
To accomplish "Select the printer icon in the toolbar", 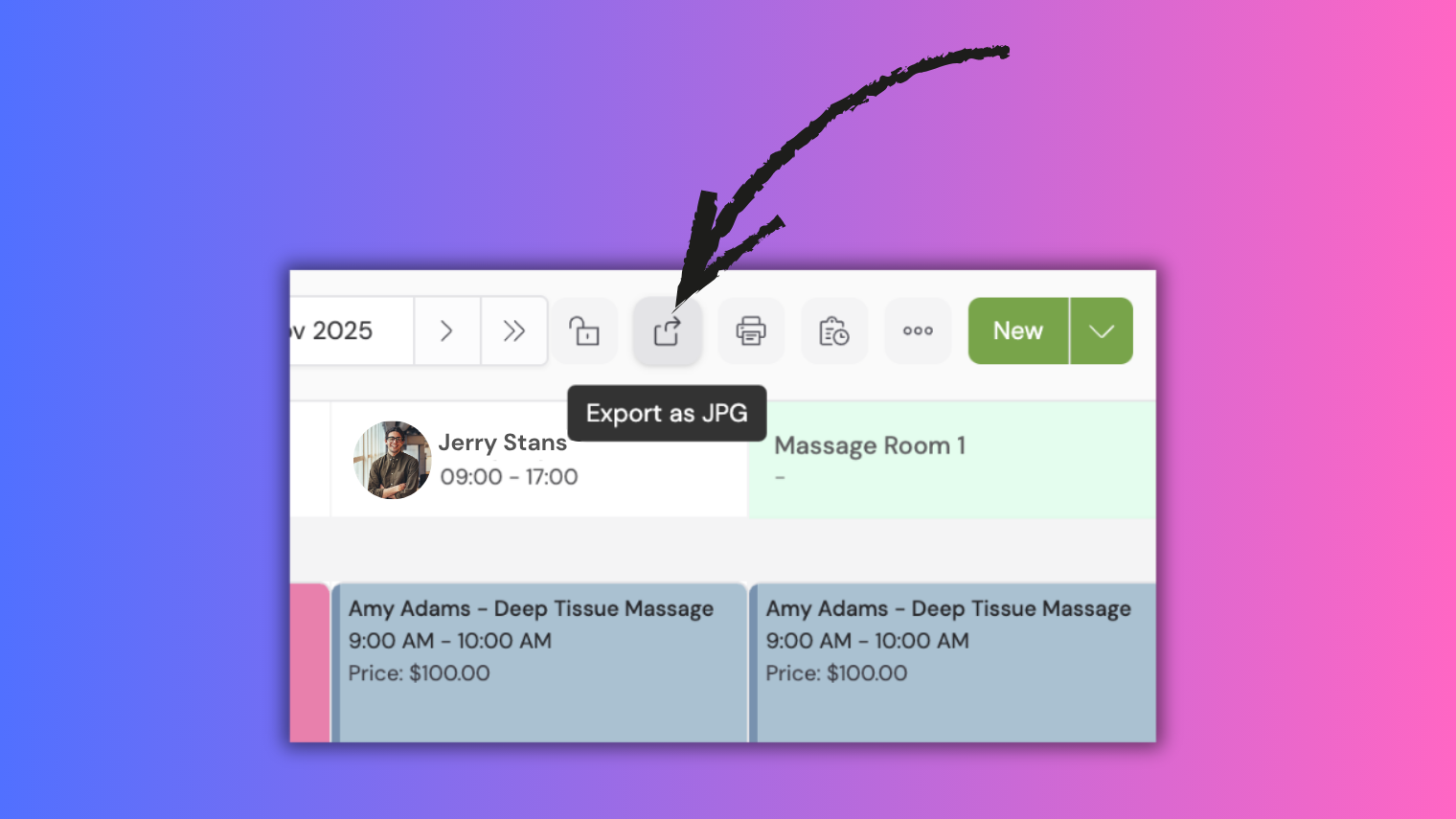I will click(751, 330).
